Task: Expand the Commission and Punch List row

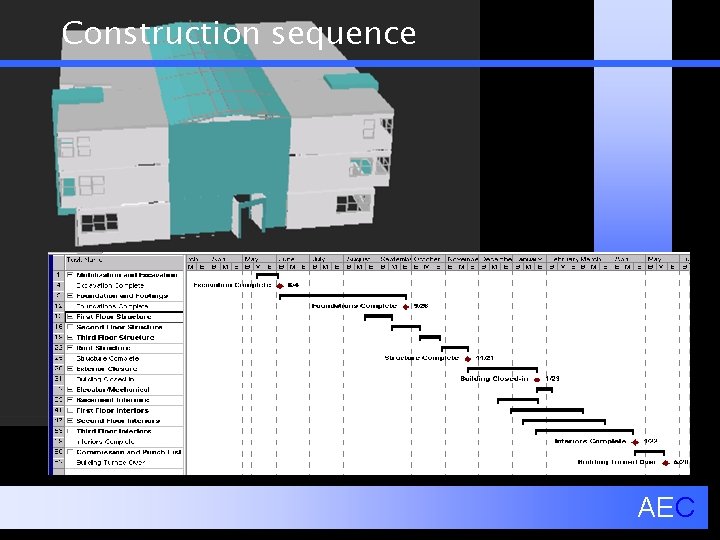Action: [x=70, y=452]
